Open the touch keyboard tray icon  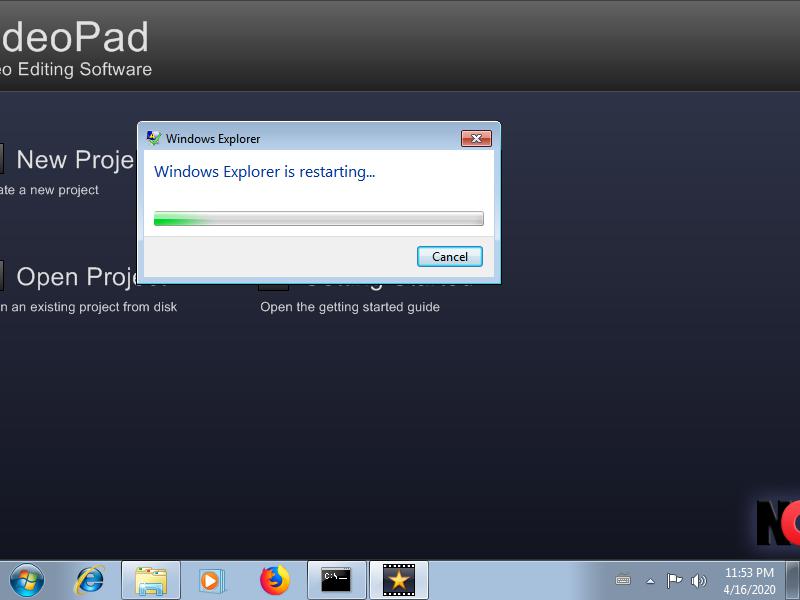[x=623, y=580]
